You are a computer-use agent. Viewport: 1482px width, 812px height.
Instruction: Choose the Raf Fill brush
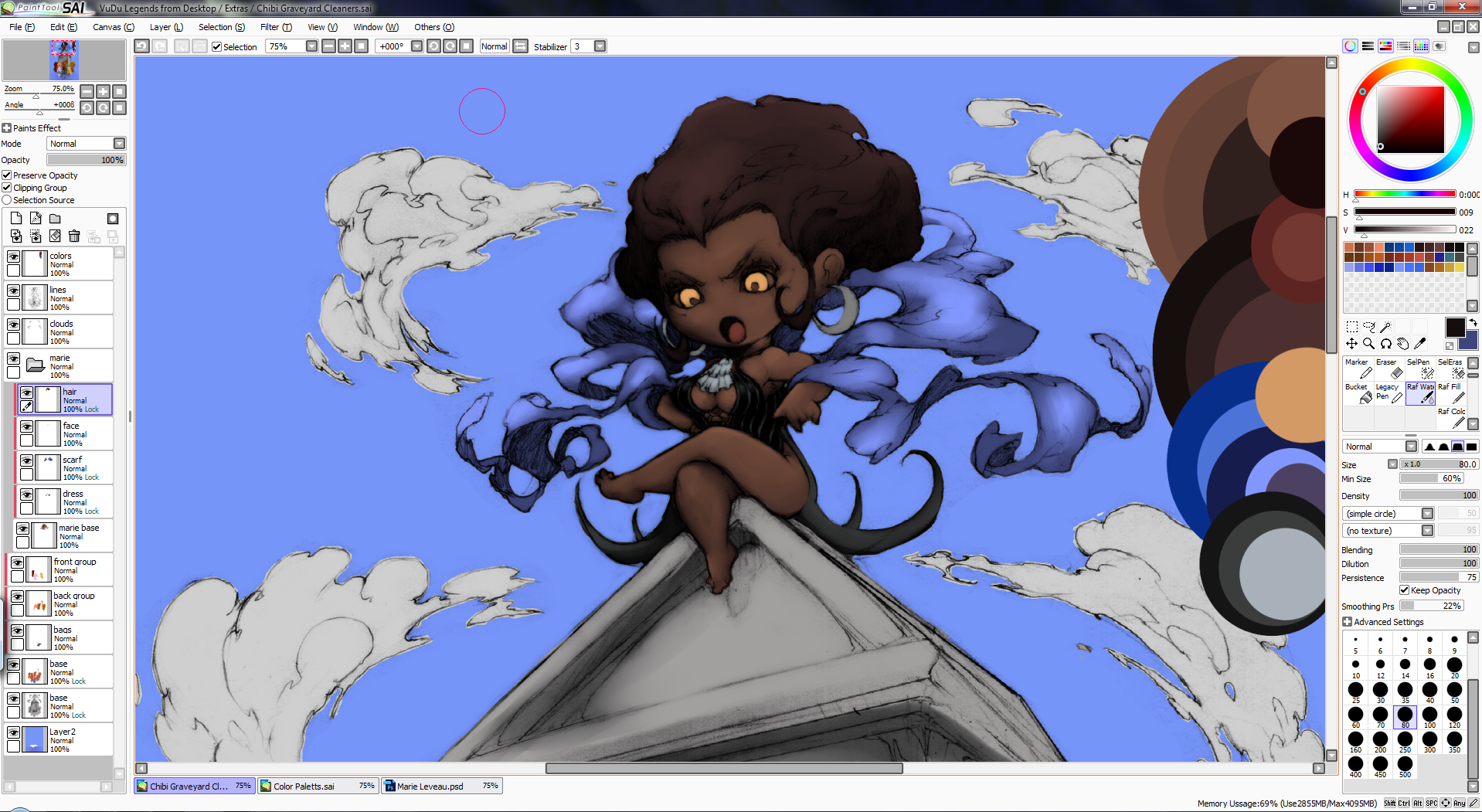pyautogui.click(x=1451, y=393)
